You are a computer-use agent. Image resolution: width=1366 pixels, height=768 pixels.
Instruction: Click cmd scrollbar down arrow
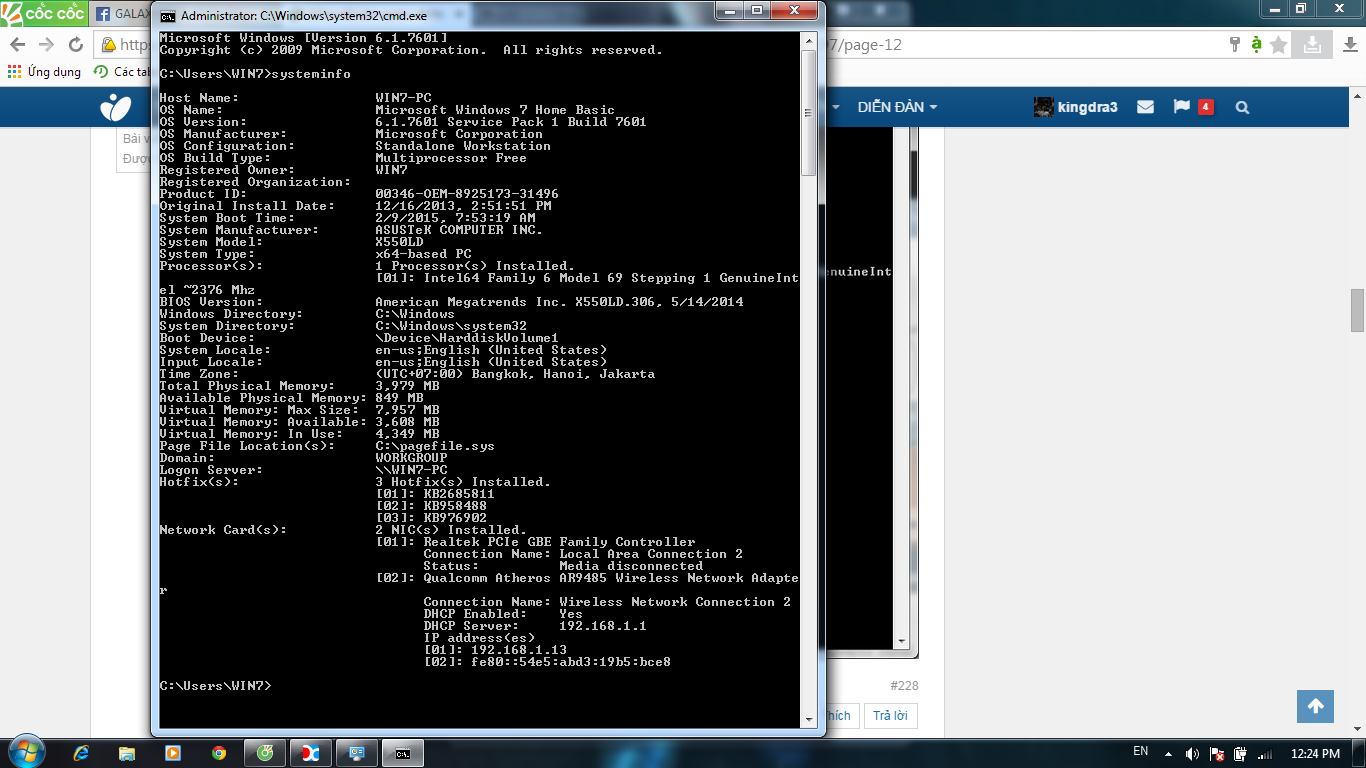(809, 718)
